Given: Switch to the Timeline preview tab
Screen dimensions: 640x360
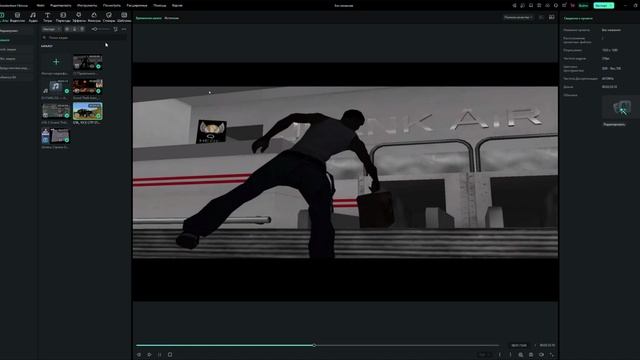Looking at the screenshot, I should point(149,18).
